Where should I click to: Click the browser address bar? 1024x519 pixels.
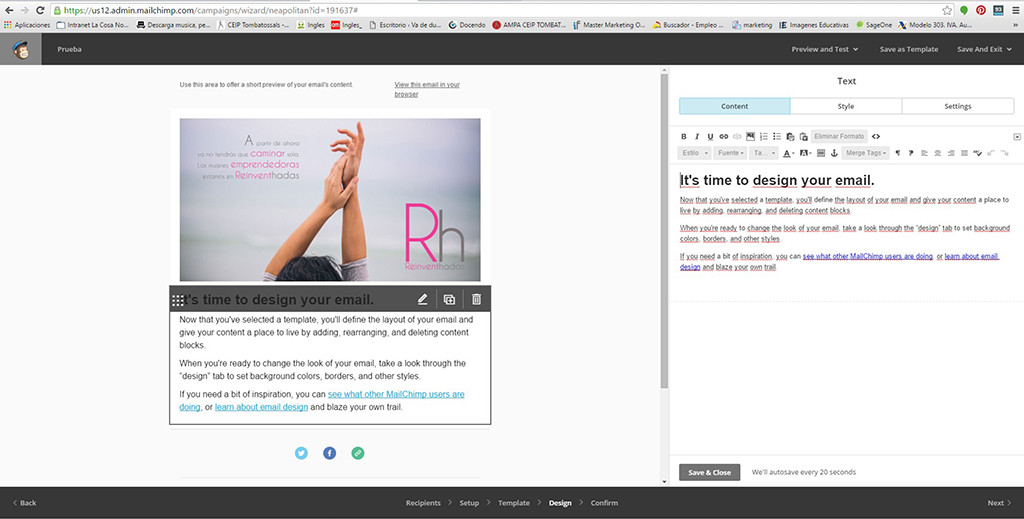click(496, 10)
